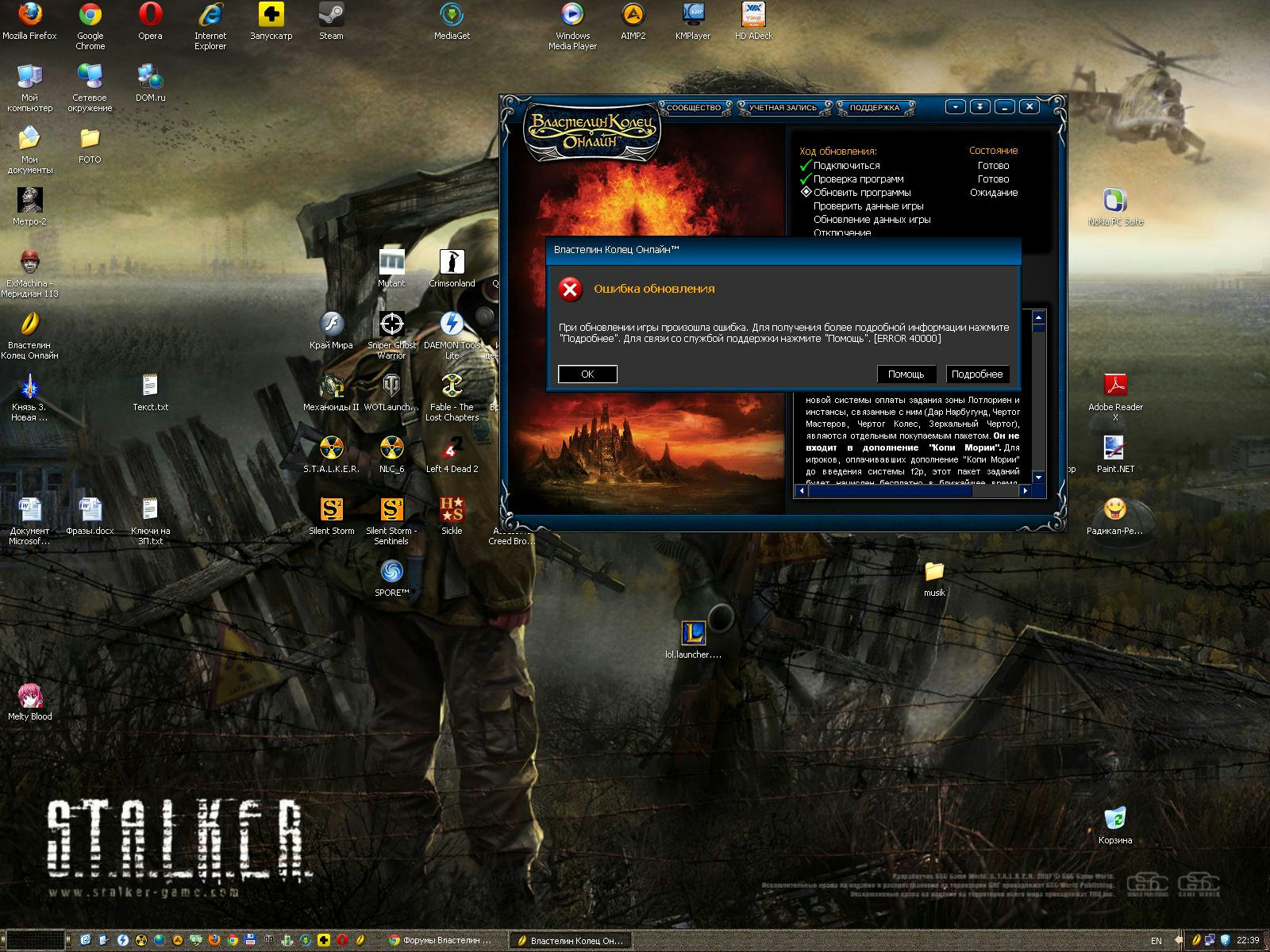Open FOTO folder on desktop
Image resolution: width=1270 pixels, height=952 pixels.
tap(90, 144)
